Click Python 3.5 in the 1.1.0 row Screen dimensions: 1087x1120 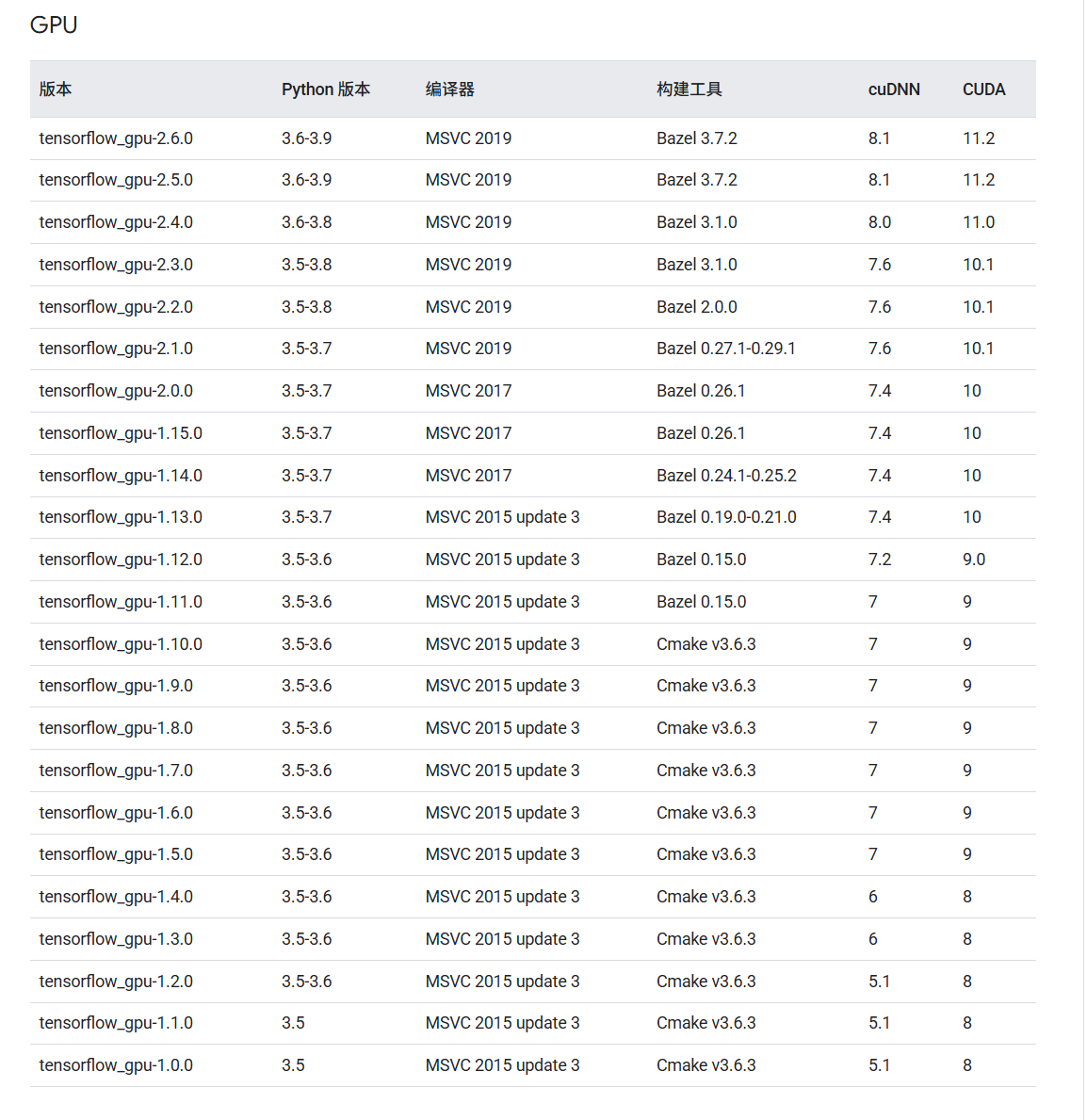tap(293, 1023)
